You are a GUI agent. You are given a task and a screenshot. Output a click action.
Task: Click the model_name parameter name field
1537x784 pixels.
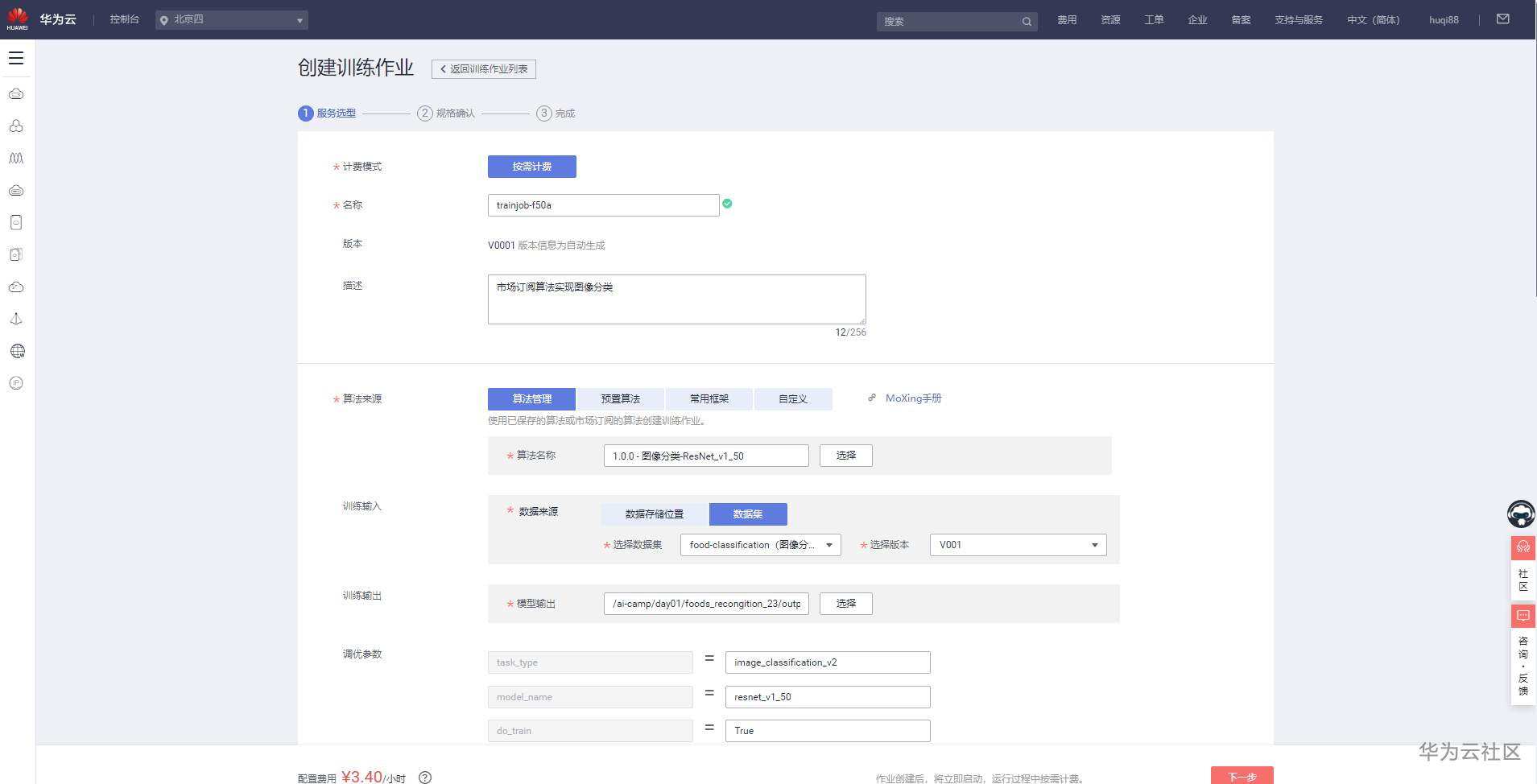coord(590,697)
